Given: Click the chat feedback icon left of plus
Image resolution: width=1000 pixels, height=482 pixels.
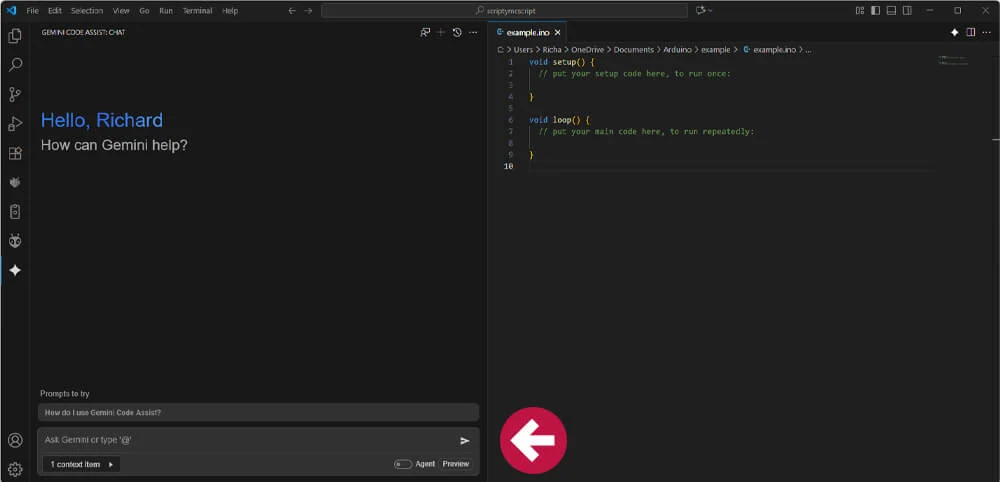Looking at the screenshot, I should (x=425, y=33).
